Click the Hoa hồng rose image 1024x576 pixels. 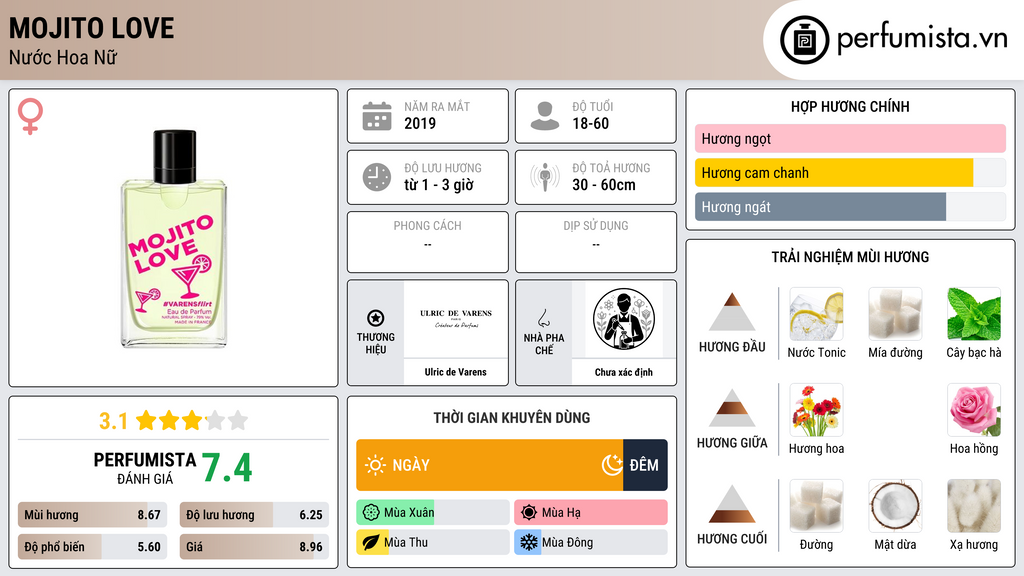(x=974, y=410)
